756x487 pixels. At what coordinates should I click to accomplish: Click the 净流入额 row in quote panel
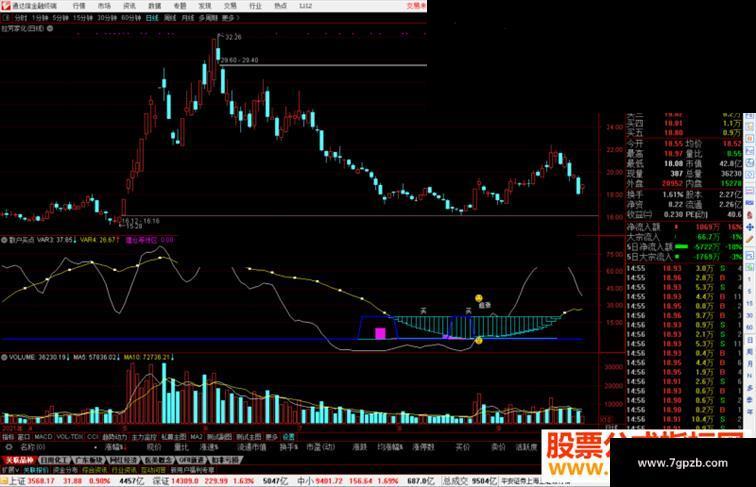684,227
